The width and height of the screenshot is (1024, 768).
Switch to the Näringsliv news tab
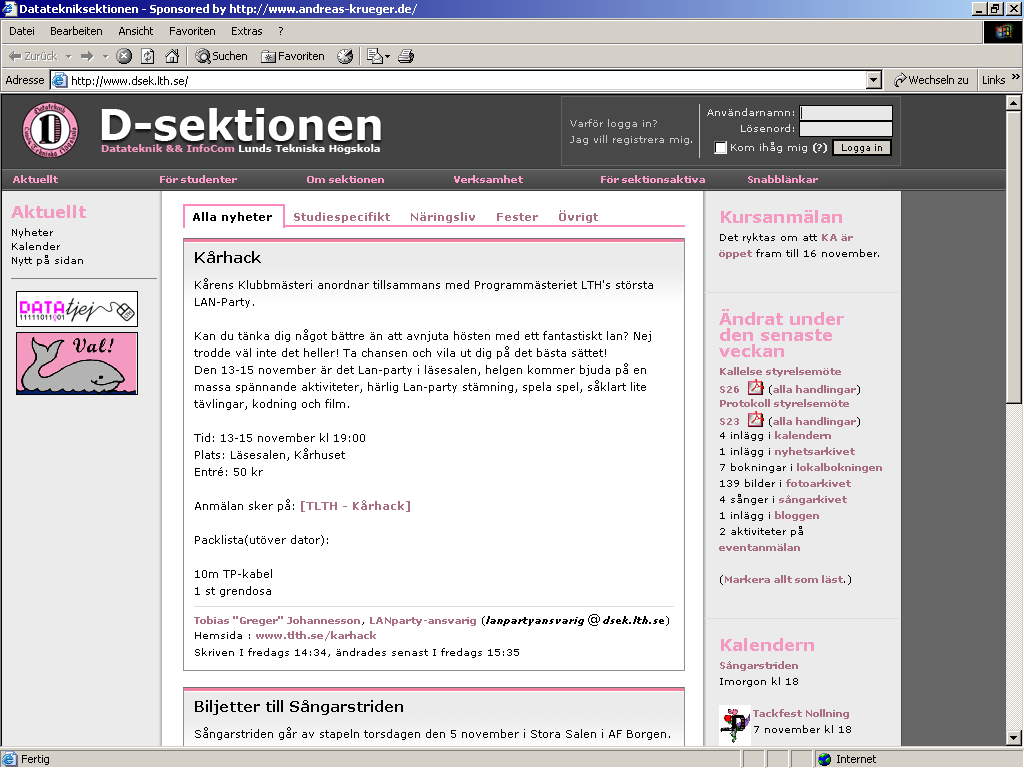[443, 217]
